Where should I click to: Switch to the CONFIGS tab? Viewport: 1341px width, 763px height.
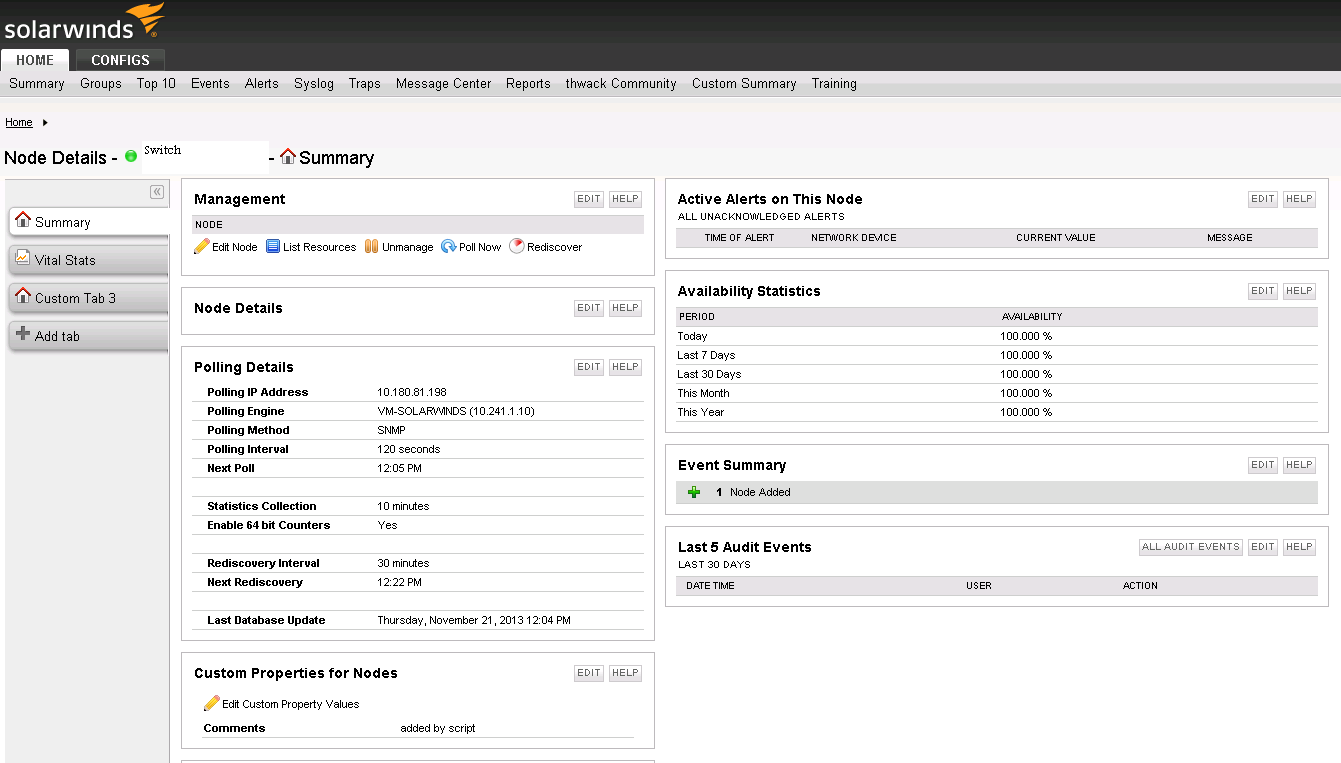120,60
